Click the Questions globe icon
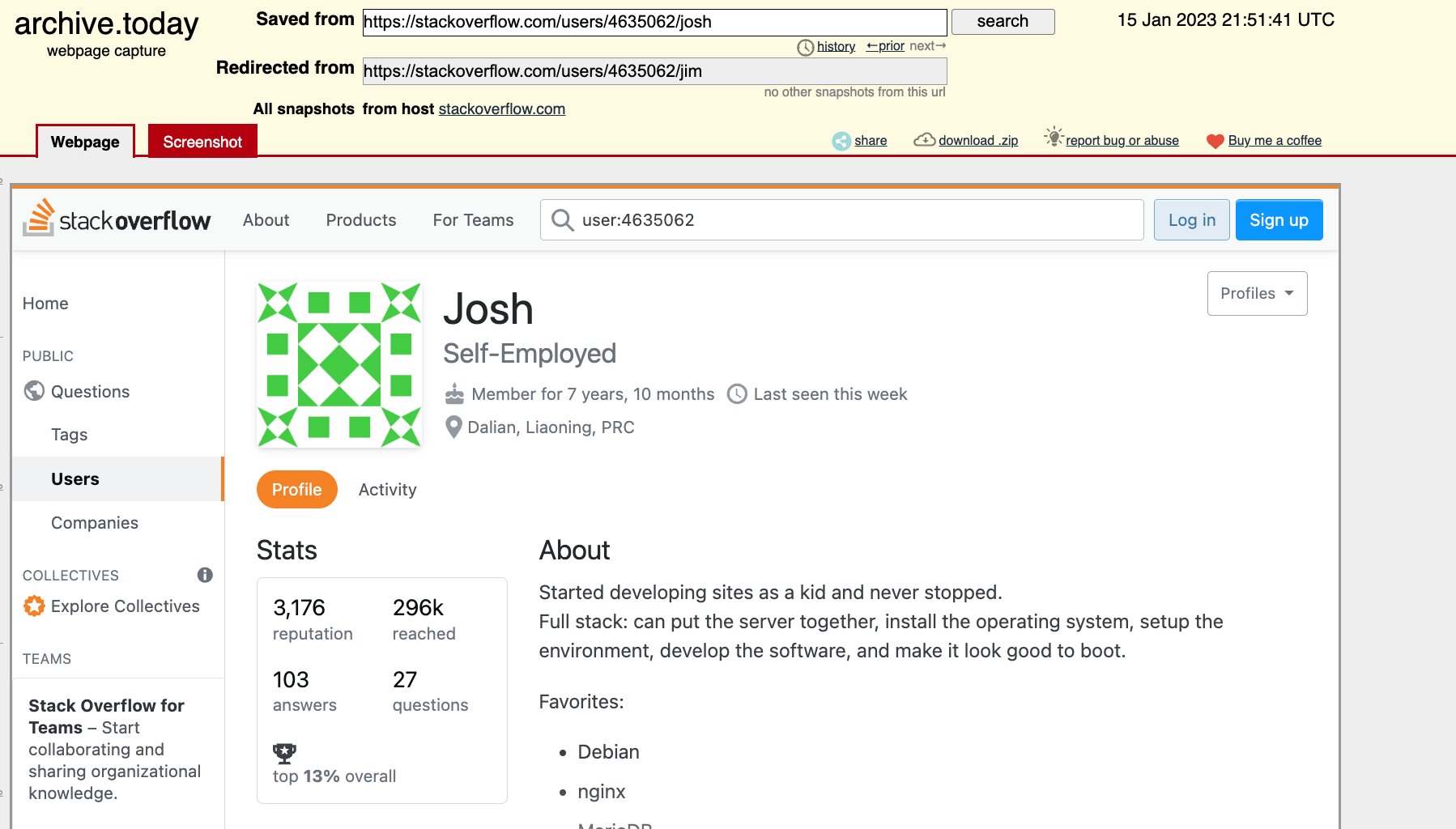The width and height of the screenshot is (1456, 829). pos(34,391)
